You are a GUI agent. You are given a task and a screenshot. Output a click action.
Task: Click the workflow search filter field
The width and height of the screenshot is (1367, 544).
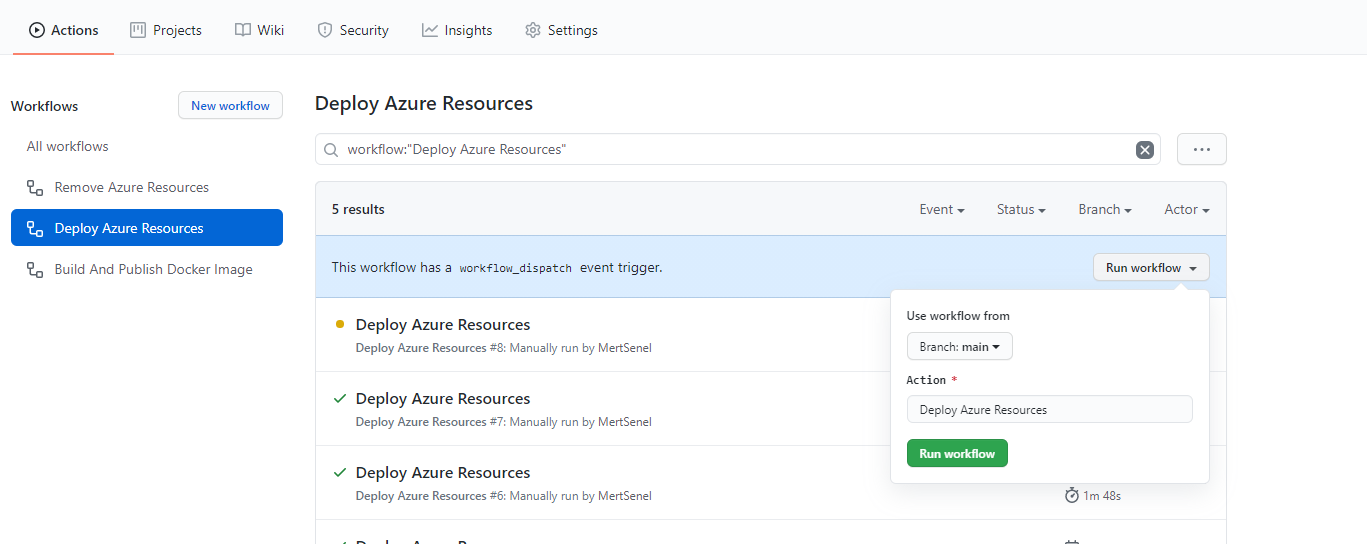coord(737,149)
